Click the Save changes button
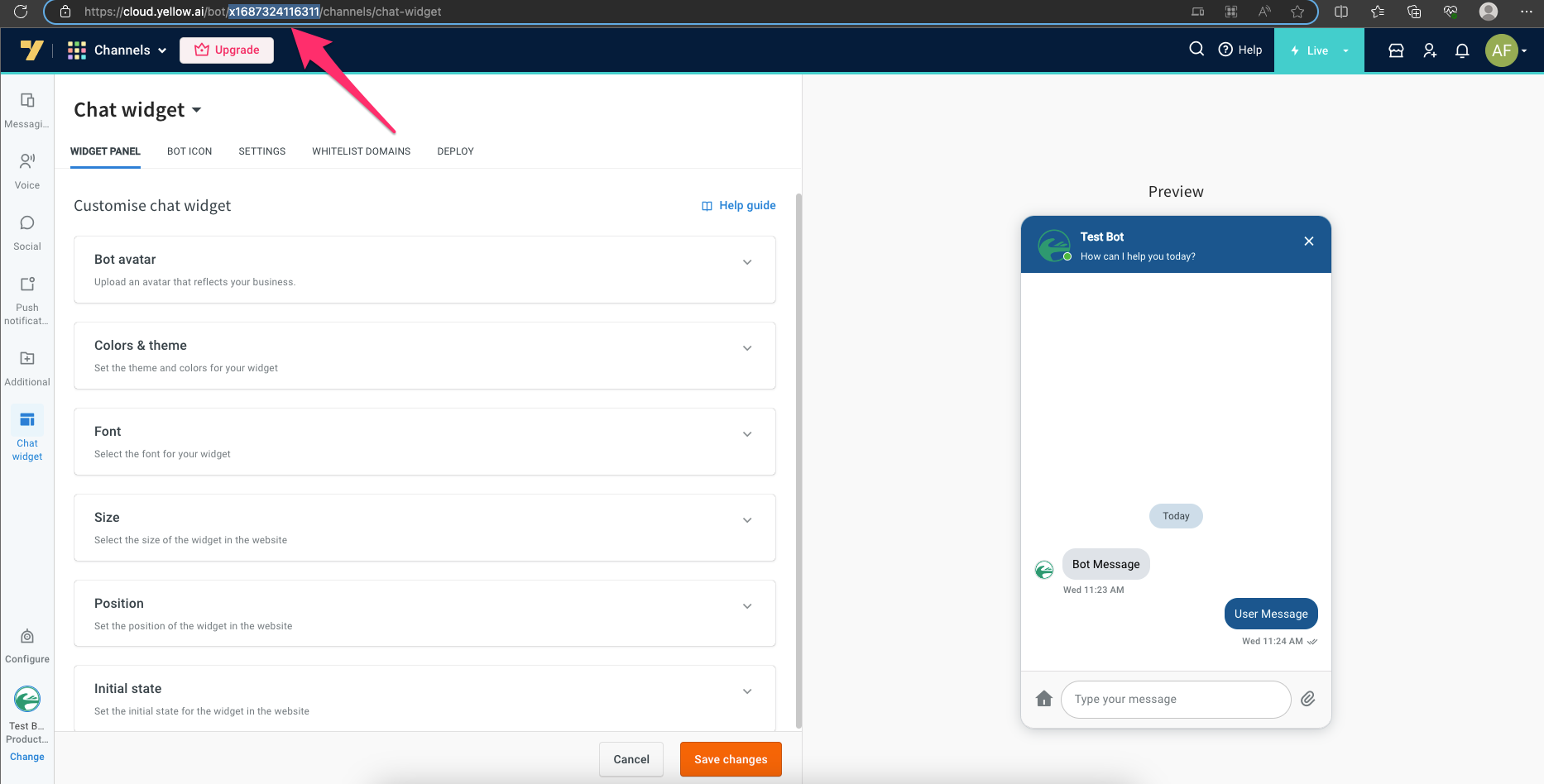Screen dimensions: 1544x784 (x=731, y=759)
